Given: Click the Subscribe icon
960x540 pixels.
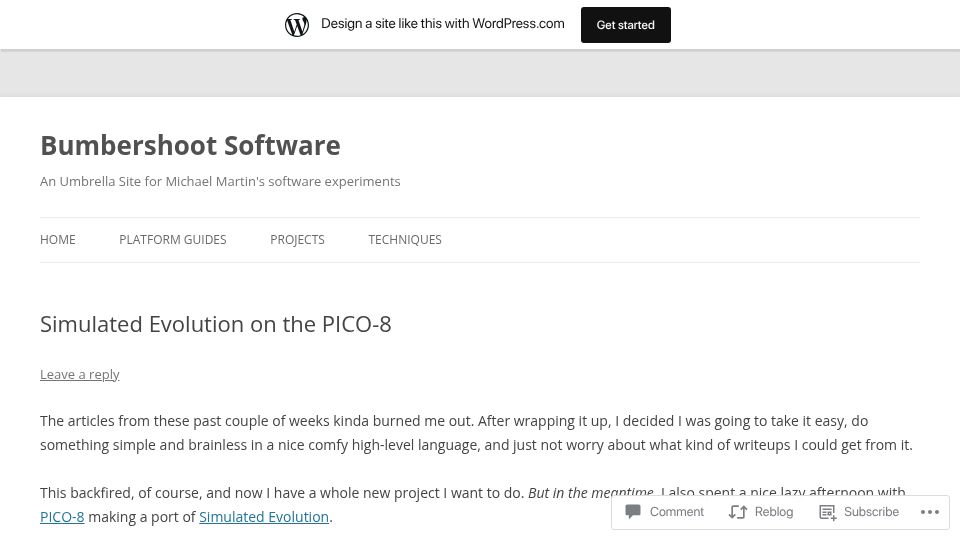Looking at the screenshot, I should coord(828,512).
